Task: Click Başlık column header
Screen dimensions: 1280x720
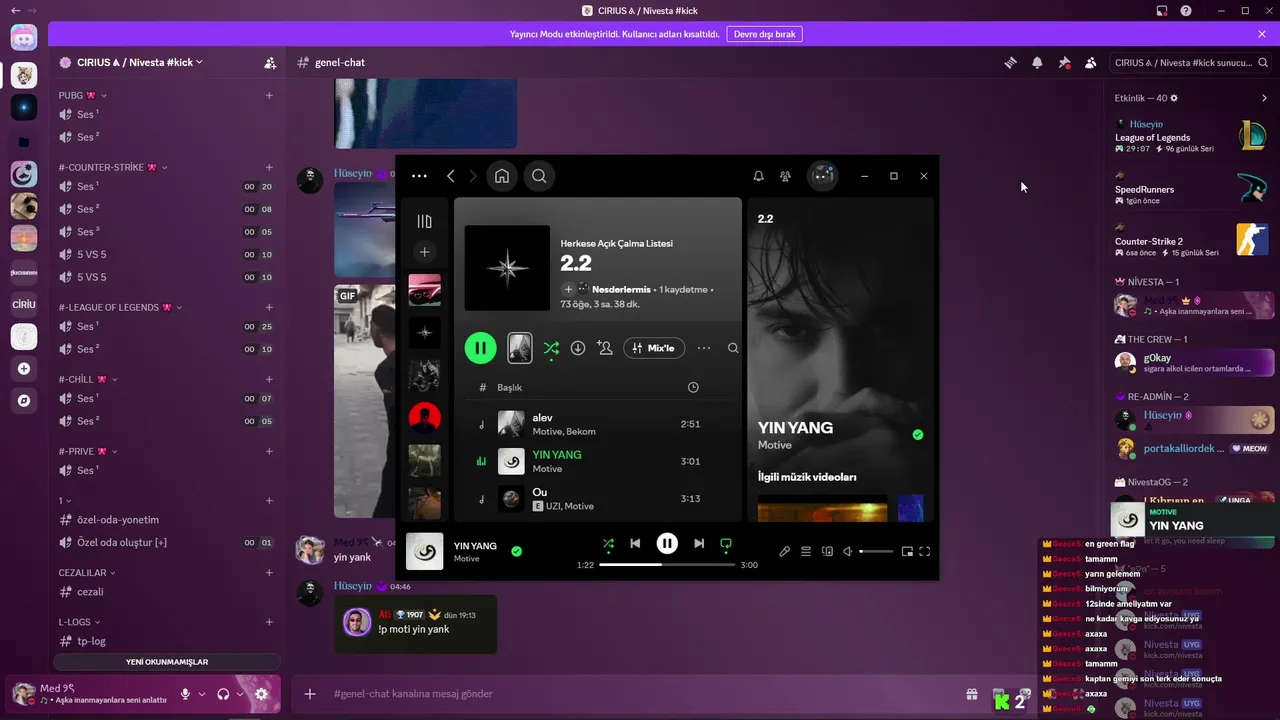Action: pyautogui.click(x=510, y=387)
